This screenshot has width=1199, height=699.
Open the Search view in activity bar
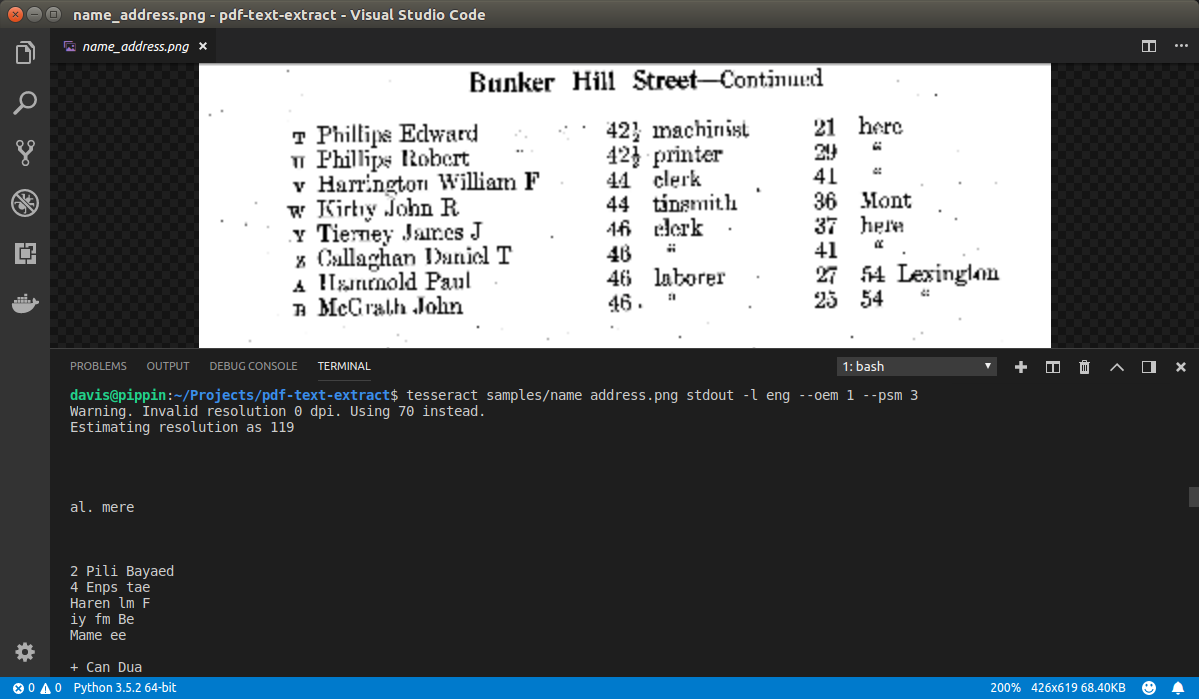coord(25,103)
